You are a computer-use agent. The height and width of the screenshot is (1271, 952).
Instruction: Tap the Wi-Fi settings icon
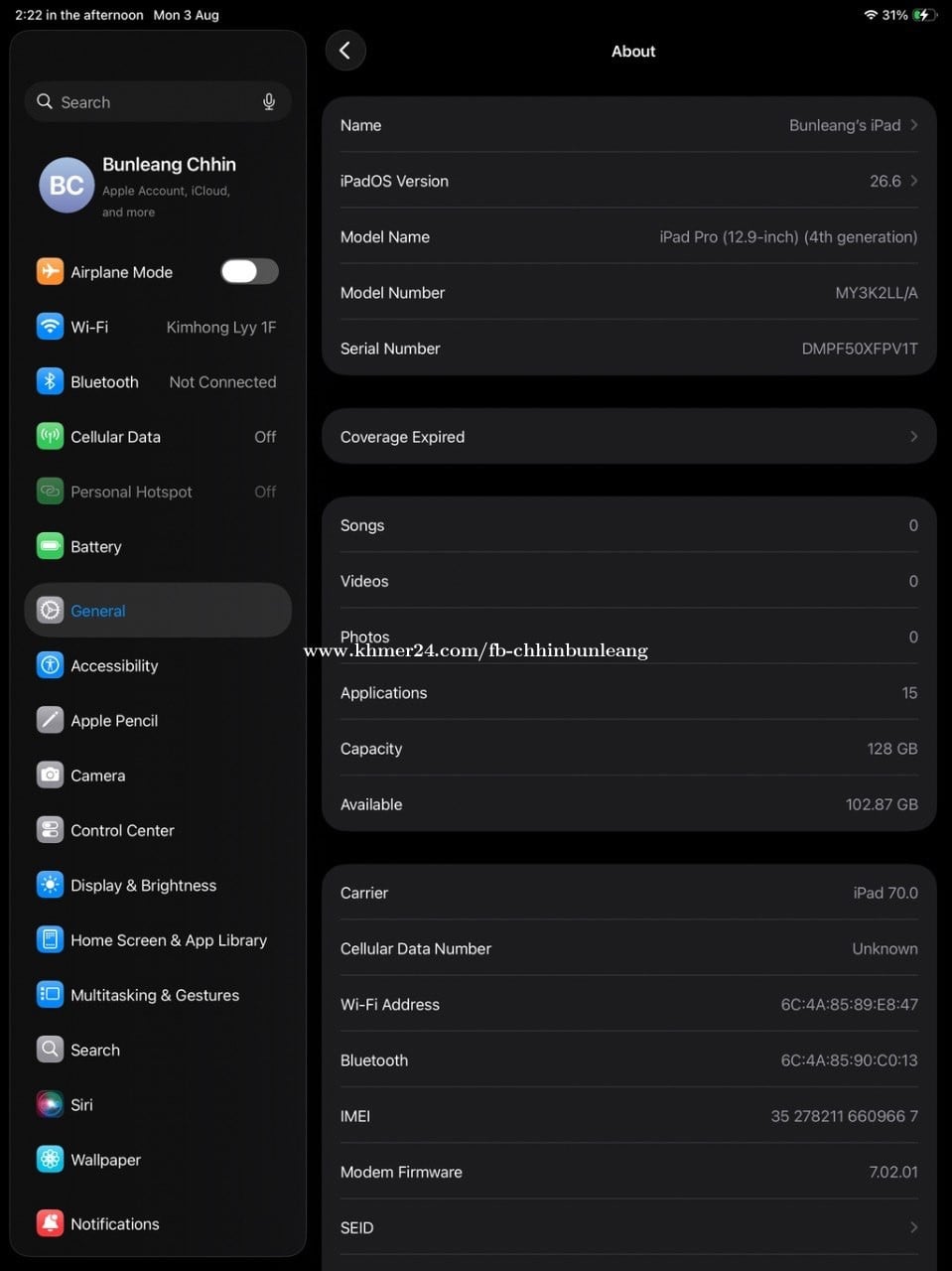[x=50, y=327]
